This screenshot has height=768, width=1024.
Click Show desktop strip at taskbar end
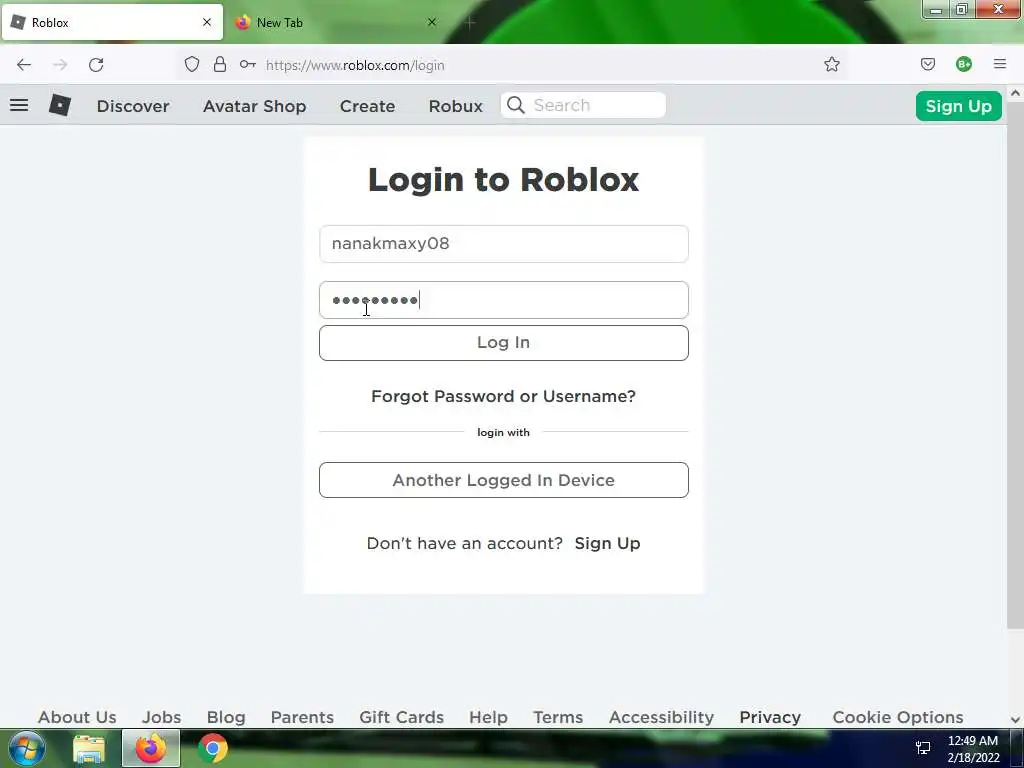1017,748
